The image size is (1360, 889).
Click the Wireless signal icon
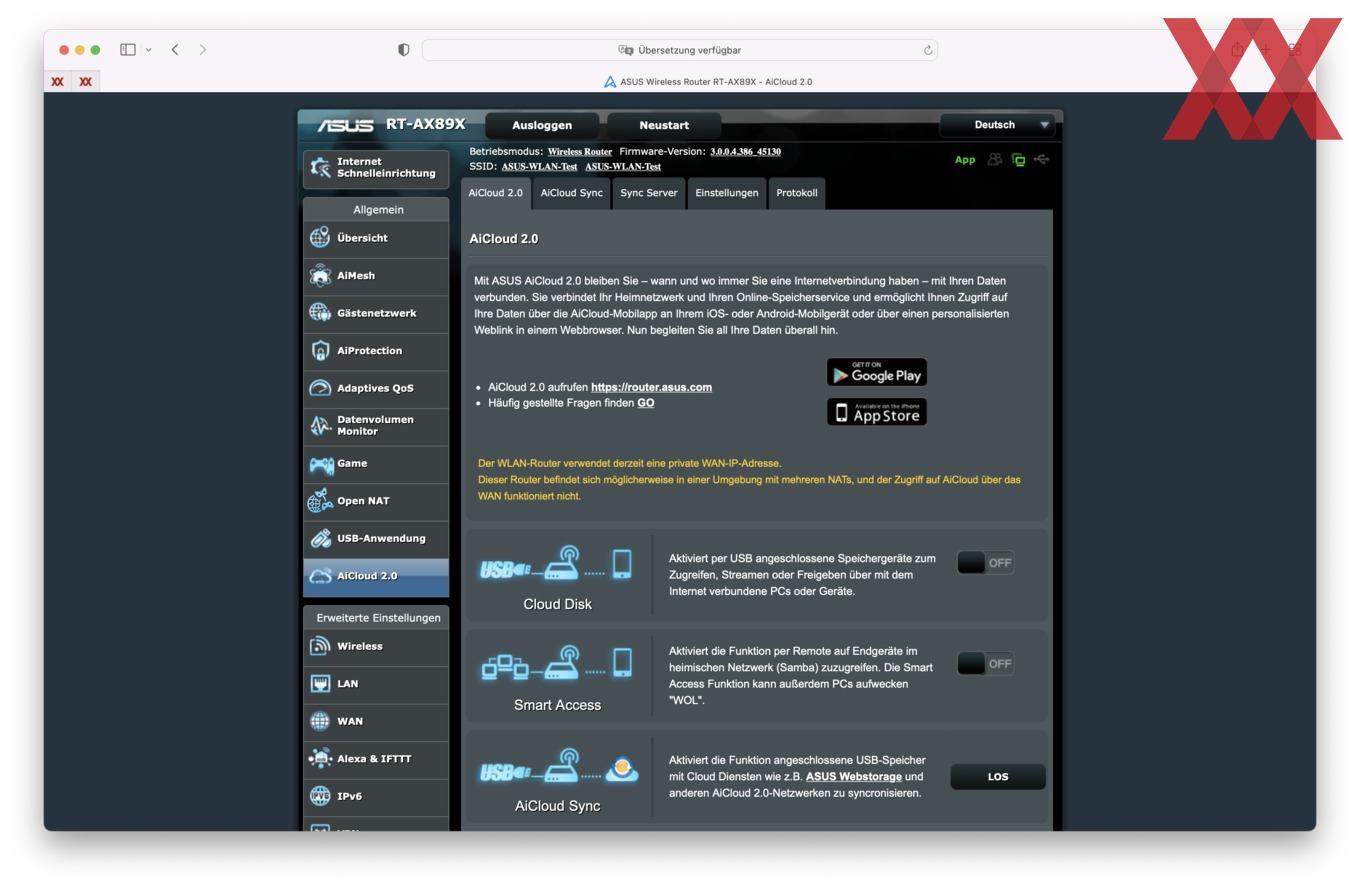(320, 646)
